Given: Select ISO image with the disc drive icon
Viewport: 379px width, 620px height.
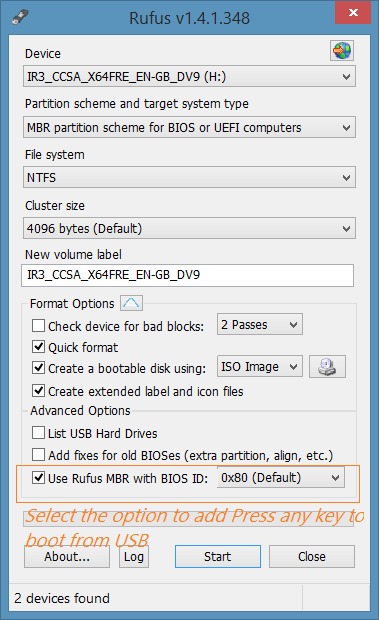Looking at the screenshot, I should click(327, 367).
